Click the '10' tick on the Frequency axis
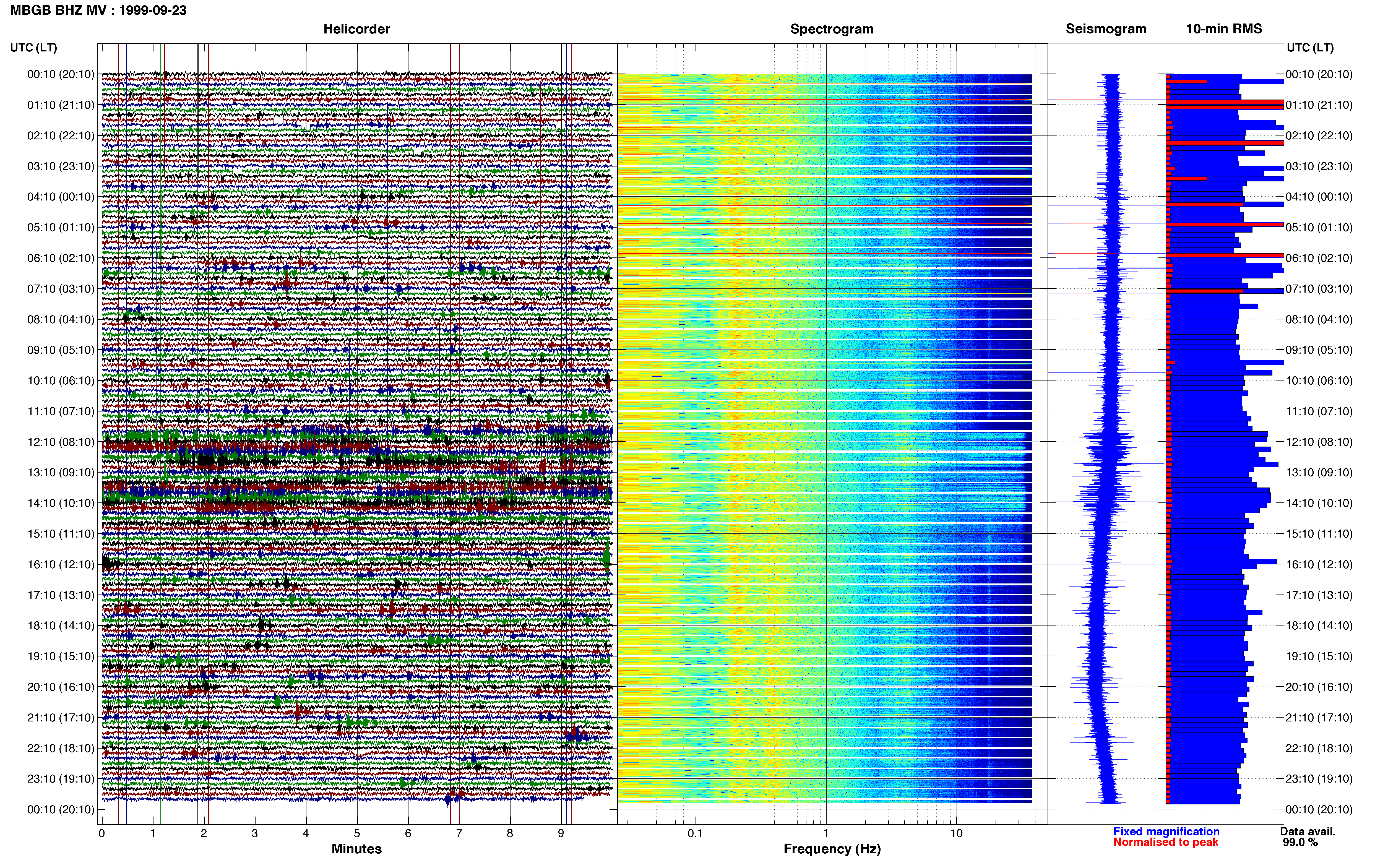Viewport: 1388px width, 868px height. pyautogui.click(x=956, y=833)
